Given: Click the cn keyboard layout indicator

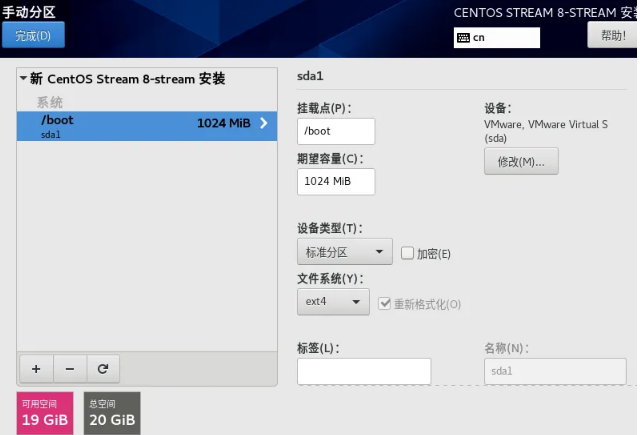Looking at the screenshot, I should pos(496,38).
